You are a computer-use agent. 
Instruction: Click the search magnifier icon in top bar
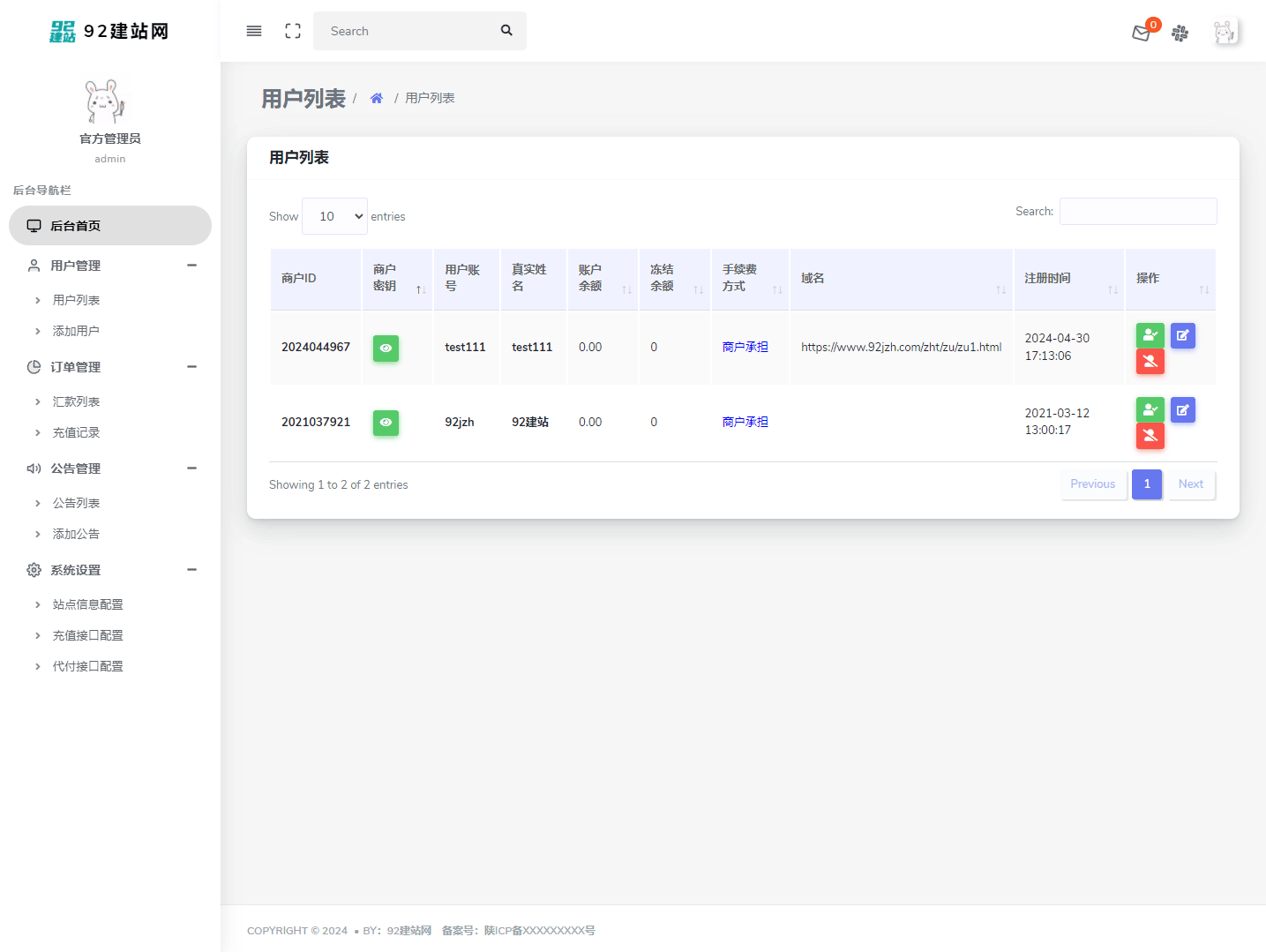[506, 31]
